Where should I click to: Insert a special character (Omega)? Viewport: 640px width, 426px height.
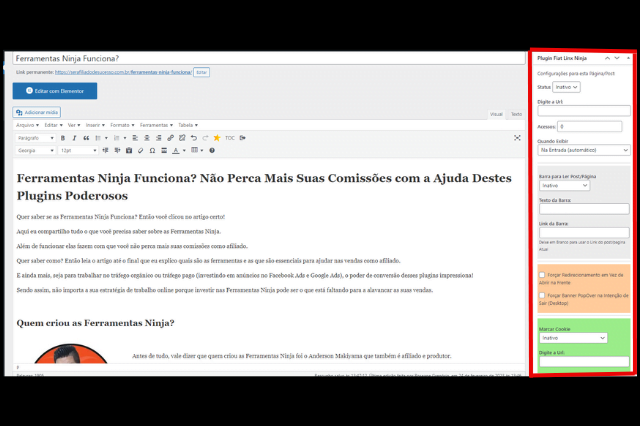[x=152, y=151]
